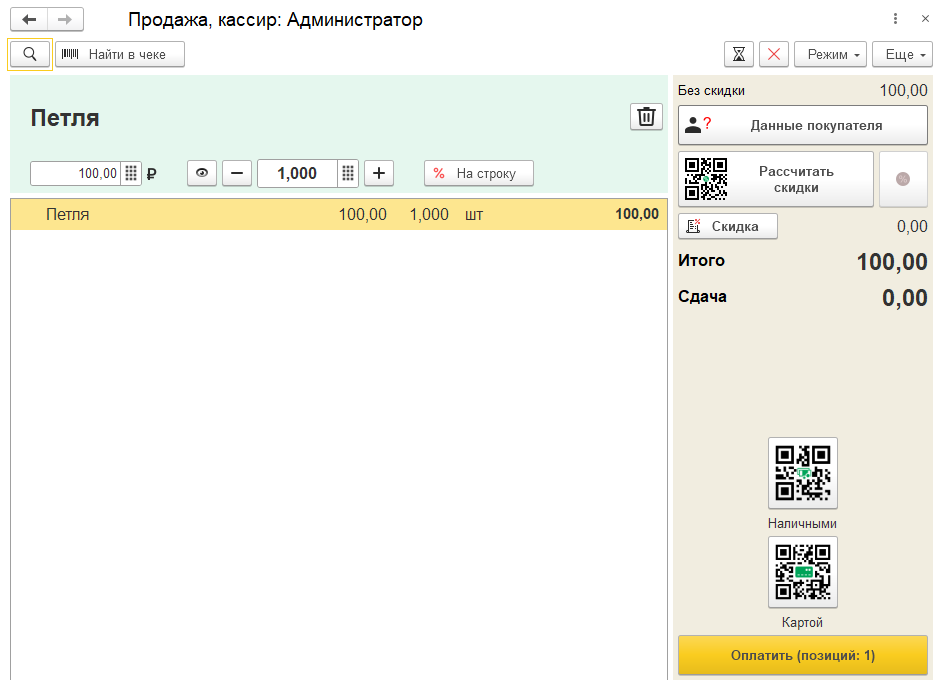939x680 pixels.
Task: Delete the item with the trash icon
Action: [x=646, y=117]
